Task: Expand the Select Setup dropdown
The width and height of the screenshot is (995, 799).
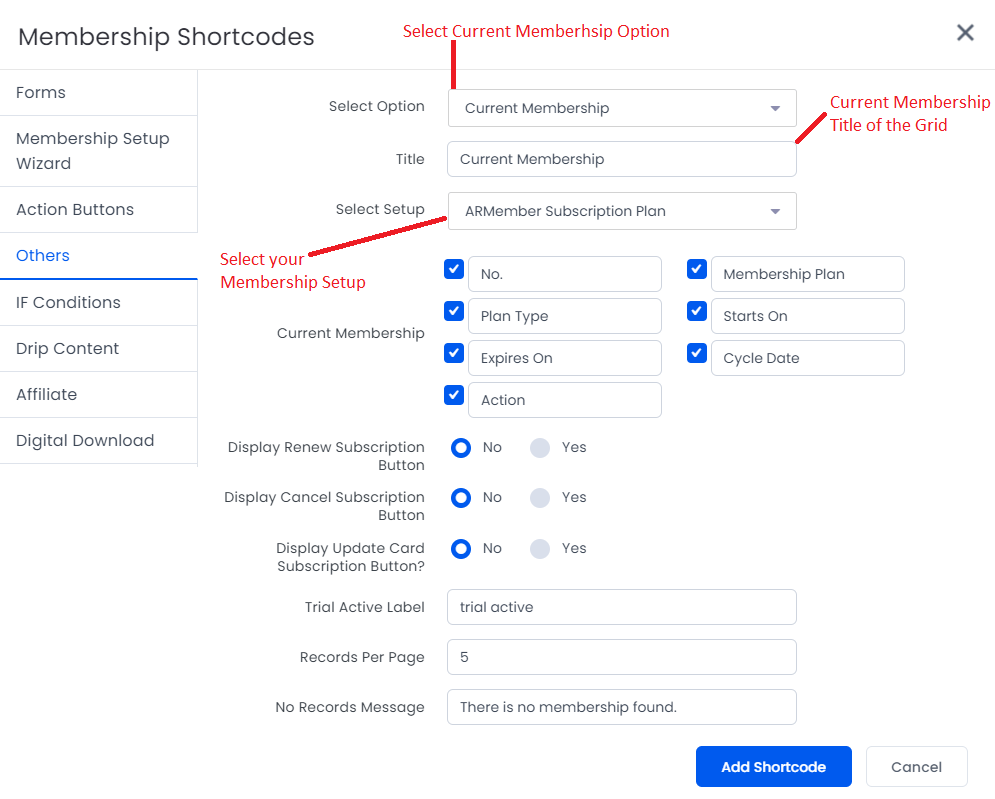Action: click(x=622, y=211)
